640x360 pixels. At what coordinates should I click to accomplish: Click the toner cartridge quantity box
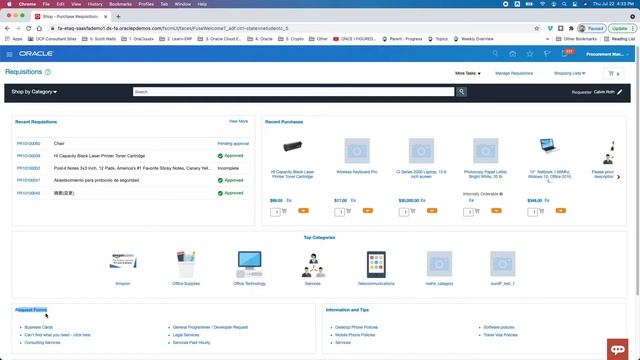[275, 212]
